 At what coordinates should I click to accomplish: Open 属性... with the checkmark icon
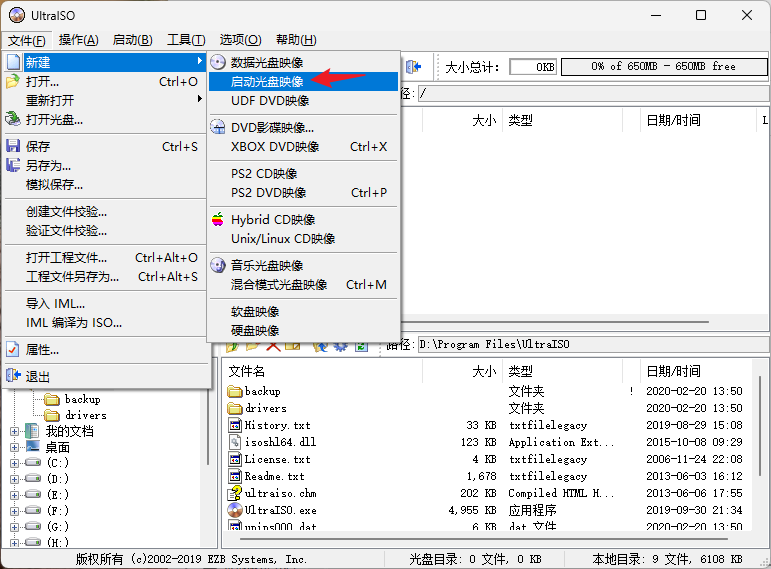pyautogui.click(x=105, y=350)
